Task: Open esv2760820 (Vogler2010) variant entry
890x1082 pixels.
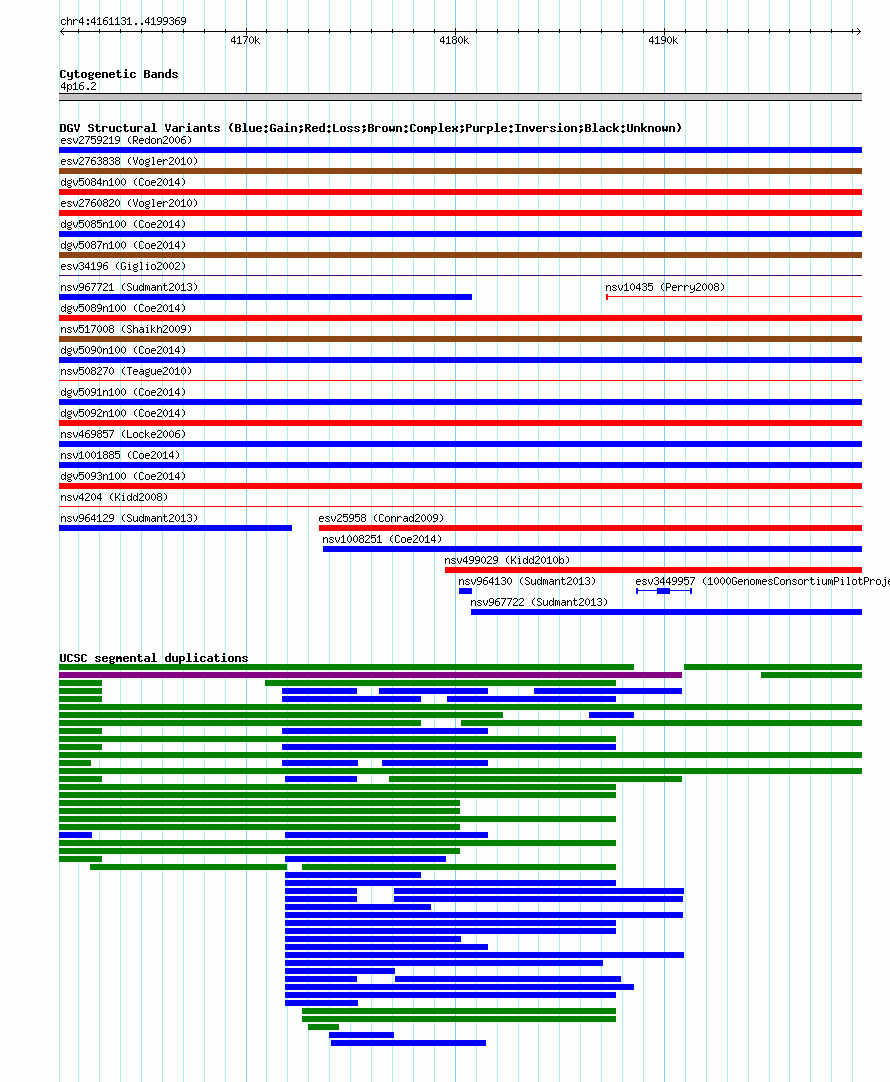Action: point(129,203)
